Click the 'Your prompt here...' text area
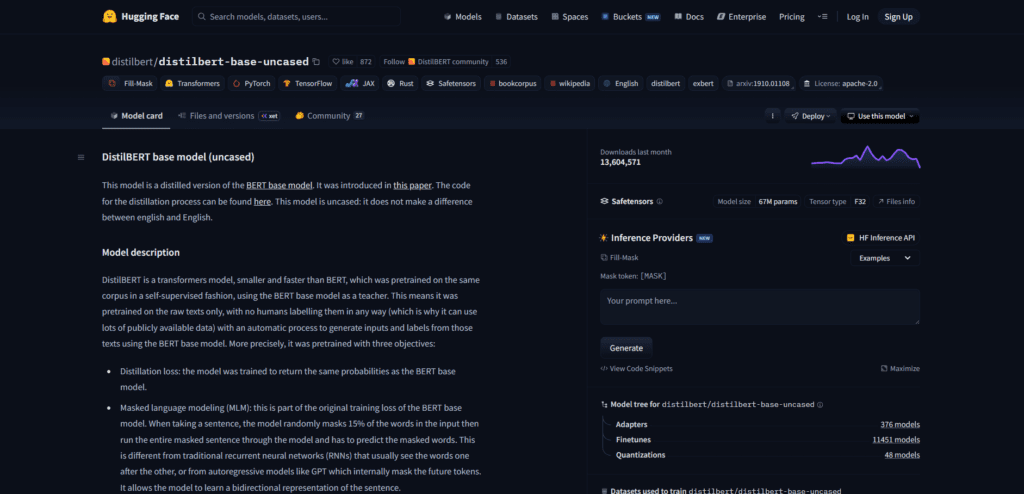 [x=760, y=306]
